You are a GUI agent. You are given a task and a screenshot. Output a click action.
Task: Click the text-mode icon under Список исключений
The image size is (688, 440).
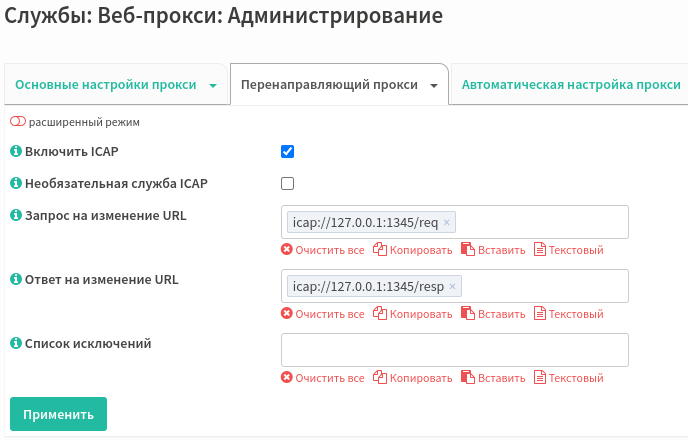[x=540, y=378]
